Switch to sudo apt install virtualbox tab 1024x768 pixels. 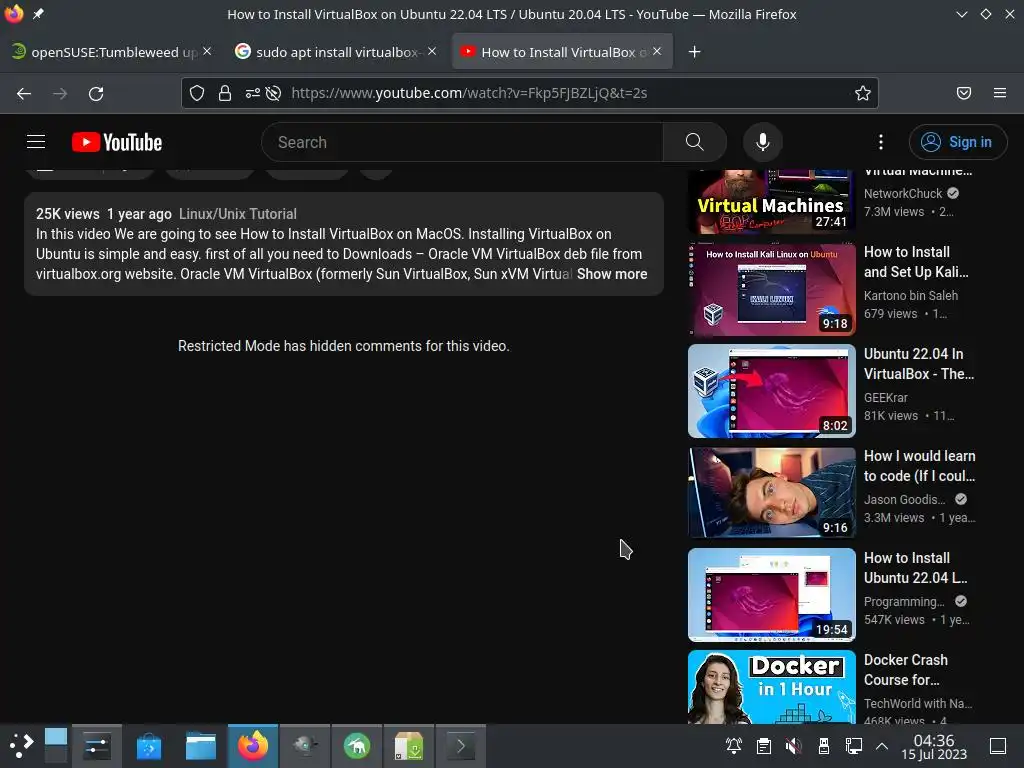pyautogui.click(x=336, y=52)
